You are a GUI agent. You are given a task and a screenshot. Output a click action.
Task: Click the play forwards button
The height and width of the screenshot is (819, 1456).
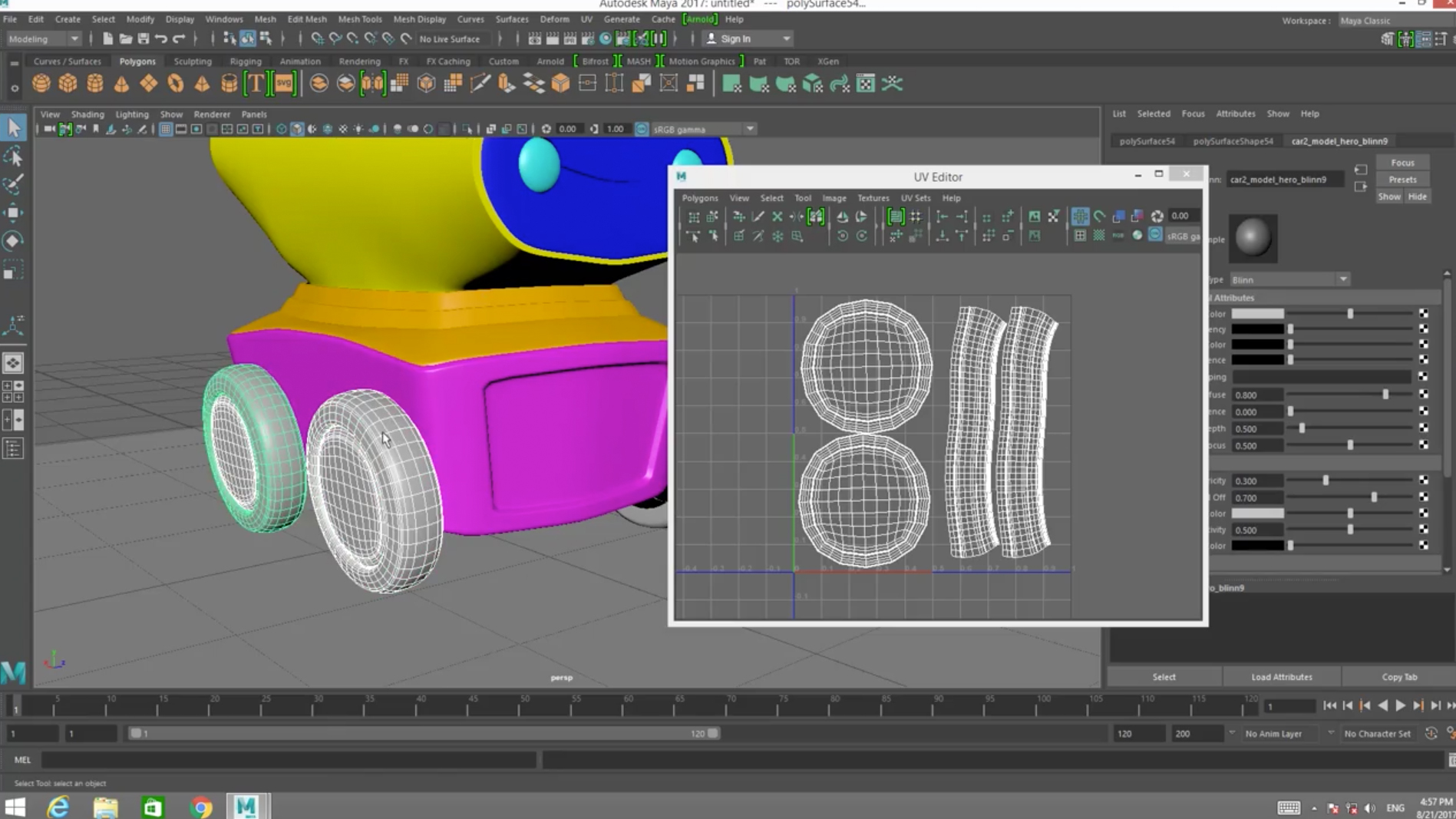coord(1400,705)
